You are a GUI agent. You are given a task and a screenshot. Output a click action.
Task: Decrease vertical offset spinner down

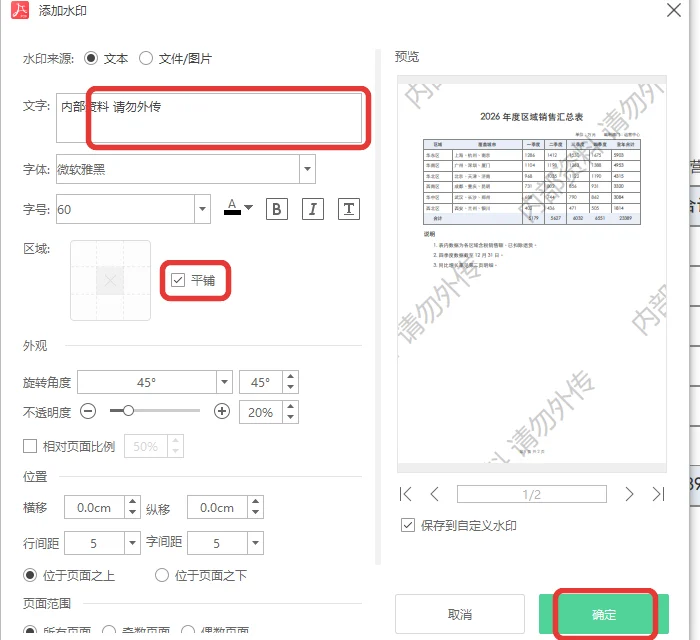[x=255, y=512]
